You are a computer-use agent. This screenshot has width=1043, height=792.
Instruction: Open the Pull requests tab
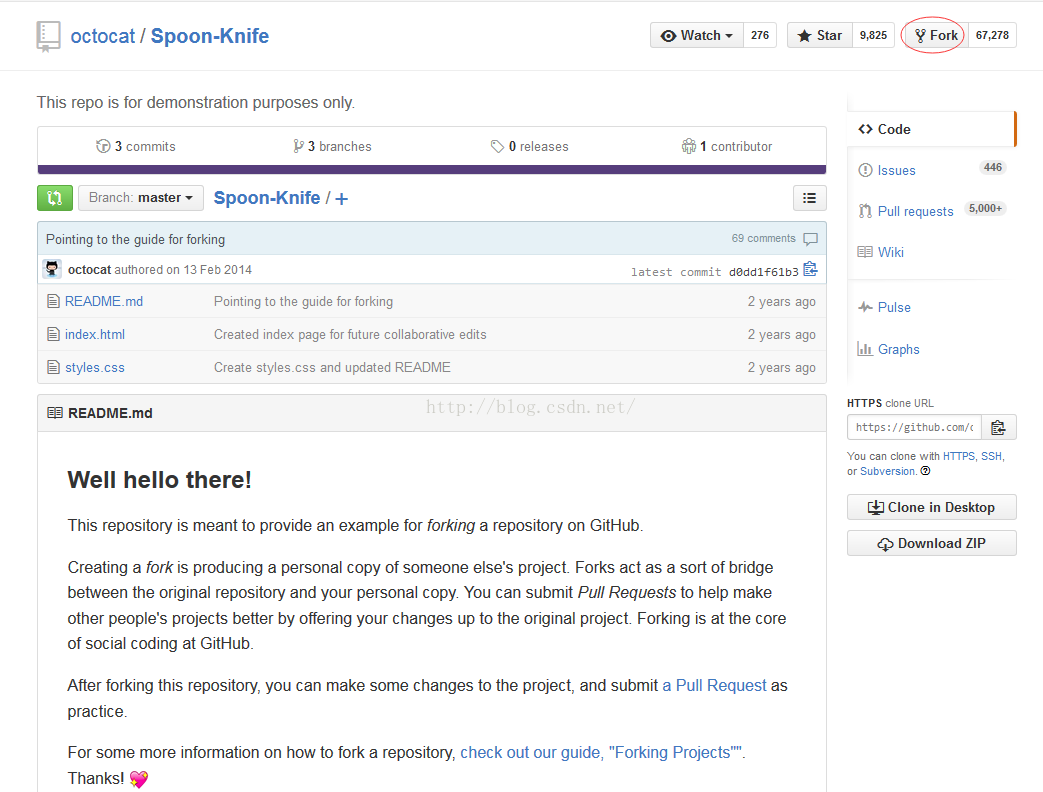[x=915, y=211]
